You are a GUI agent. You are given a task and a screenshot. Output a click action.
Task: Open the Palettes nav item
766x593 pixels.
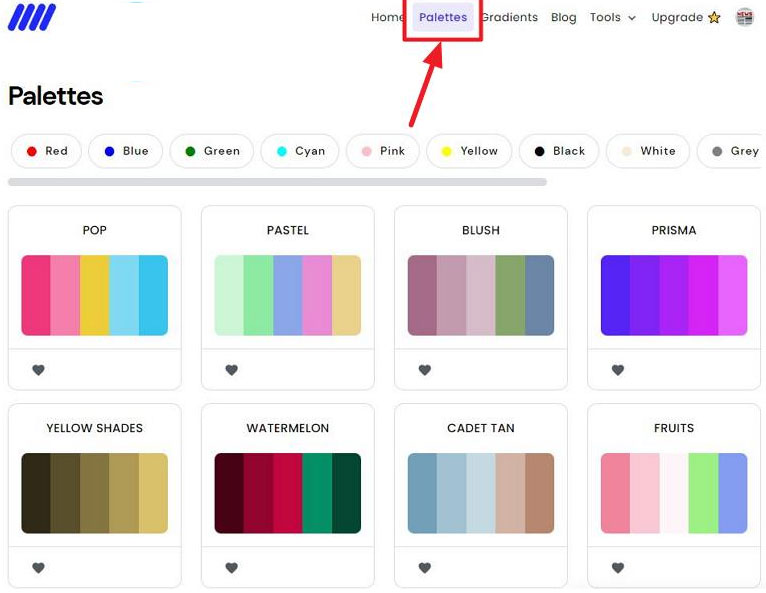tap(443, 17)
